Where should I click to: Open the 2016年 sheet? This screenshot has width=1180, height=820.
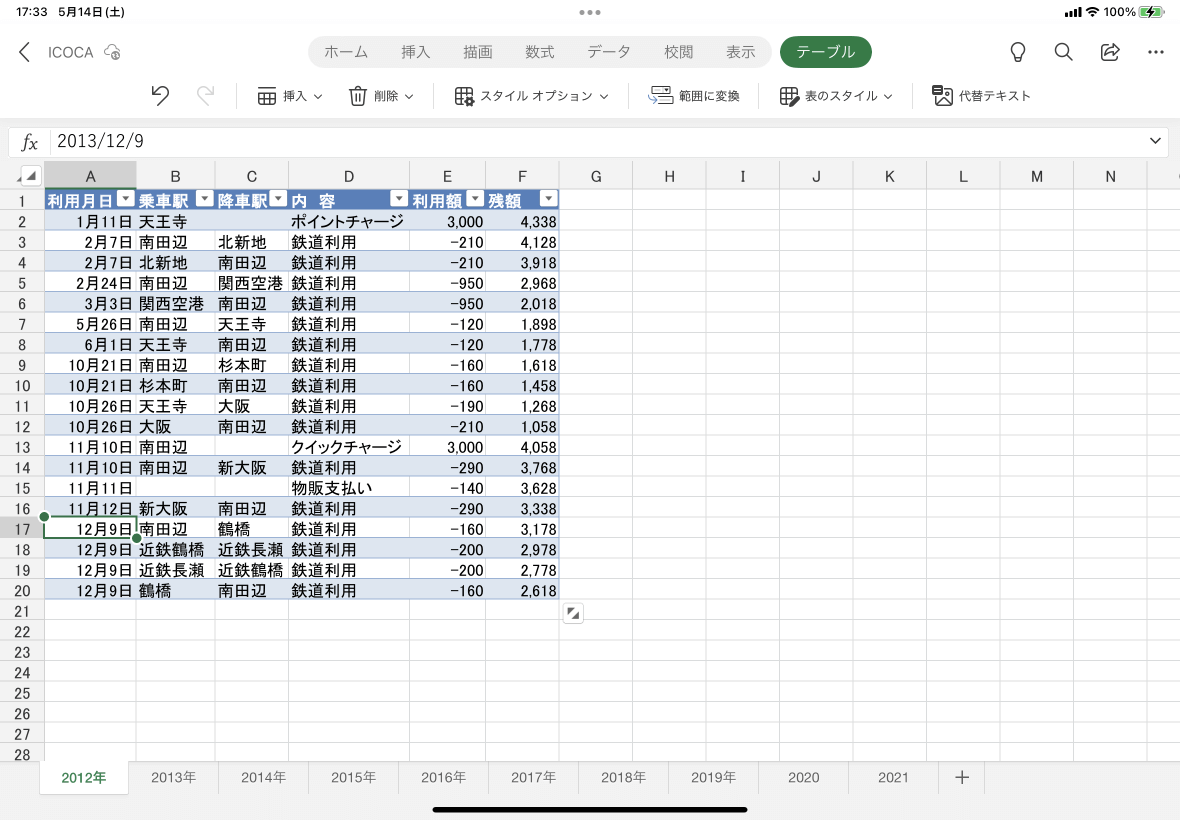(x=443, y=777)
